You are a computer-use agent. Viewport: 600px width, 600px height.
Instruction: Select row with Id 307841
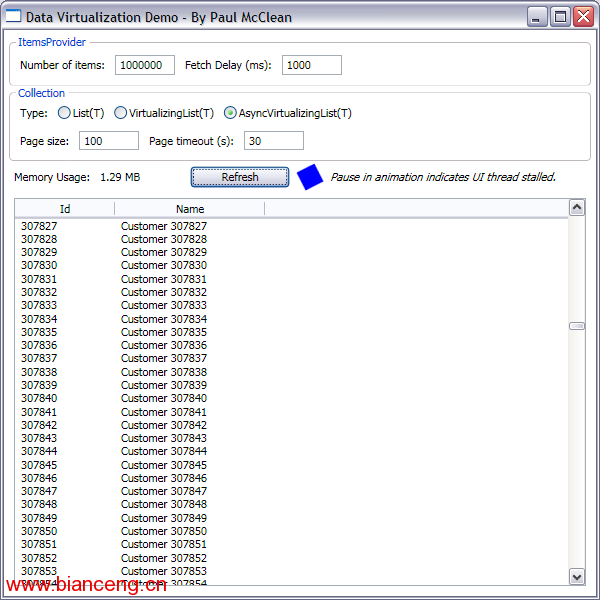(292, 412)
